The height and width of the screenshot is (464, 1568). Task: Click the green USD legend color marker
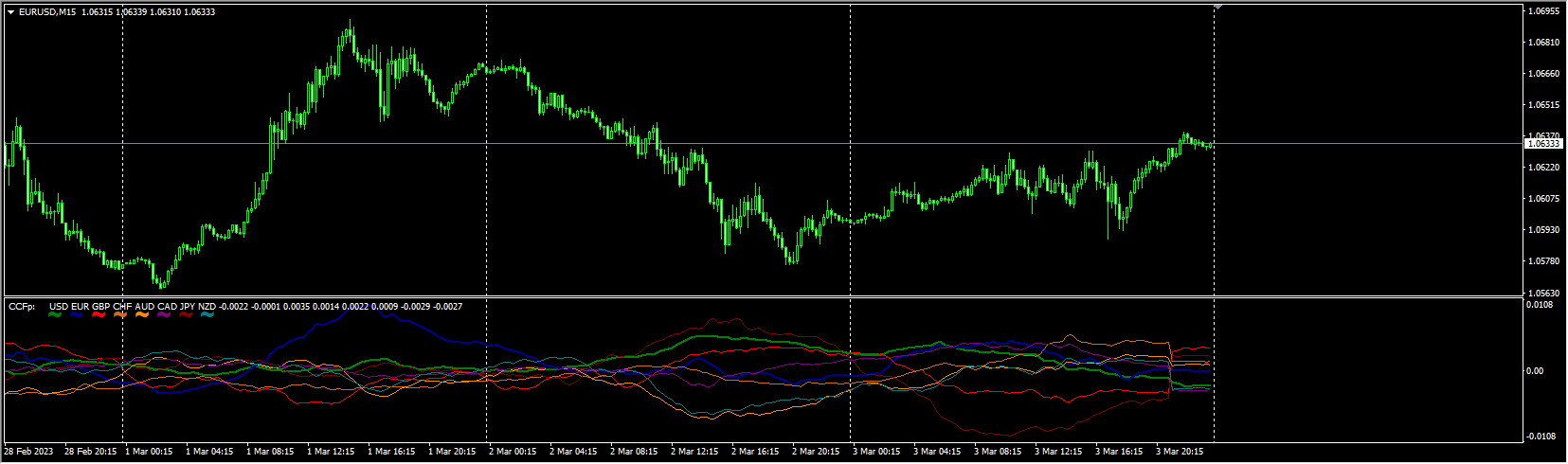click(56, 314)
